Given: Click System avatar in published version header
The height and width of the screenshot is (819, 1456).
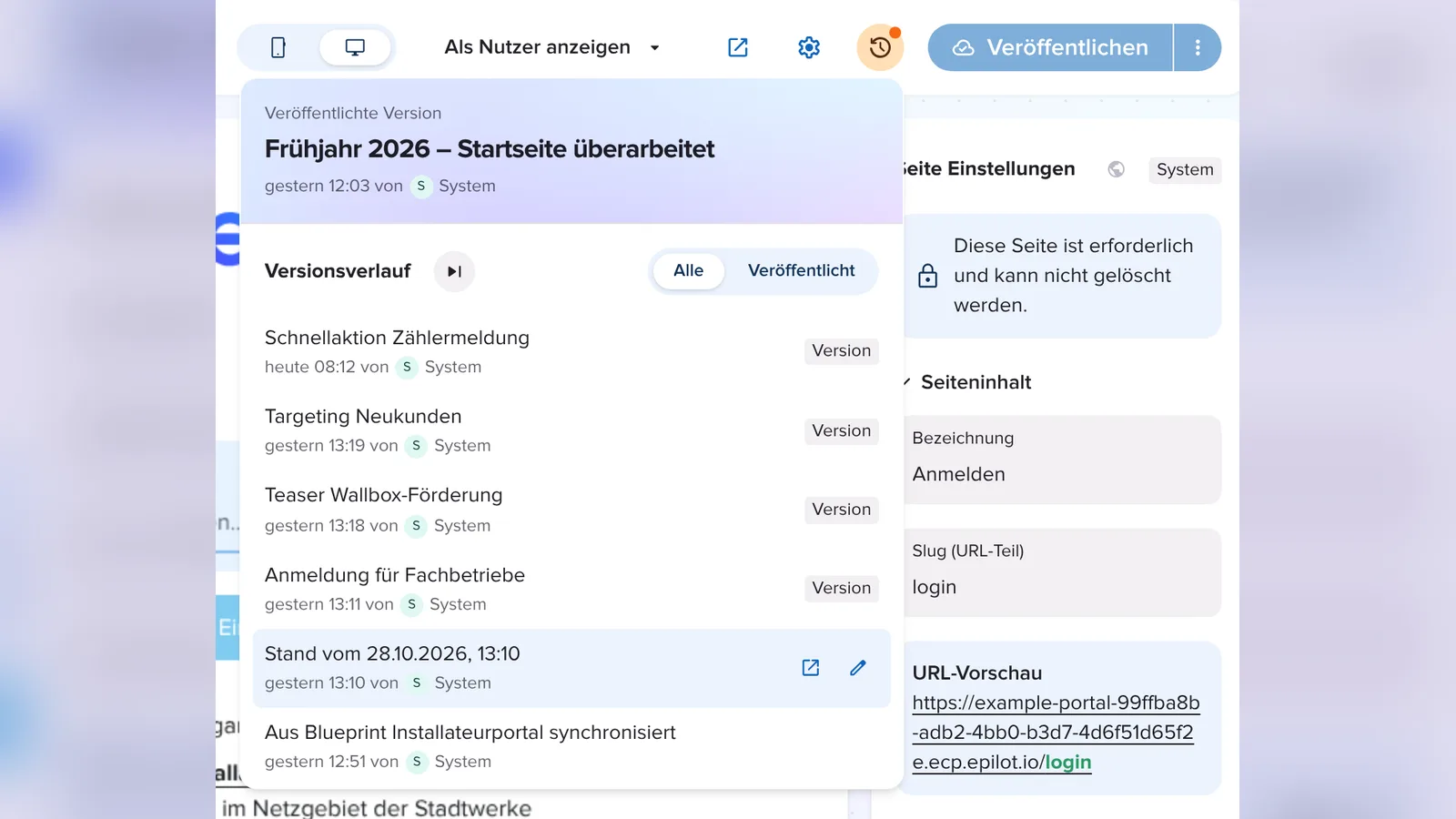Looking at the screenshot, I should point(421,187).
